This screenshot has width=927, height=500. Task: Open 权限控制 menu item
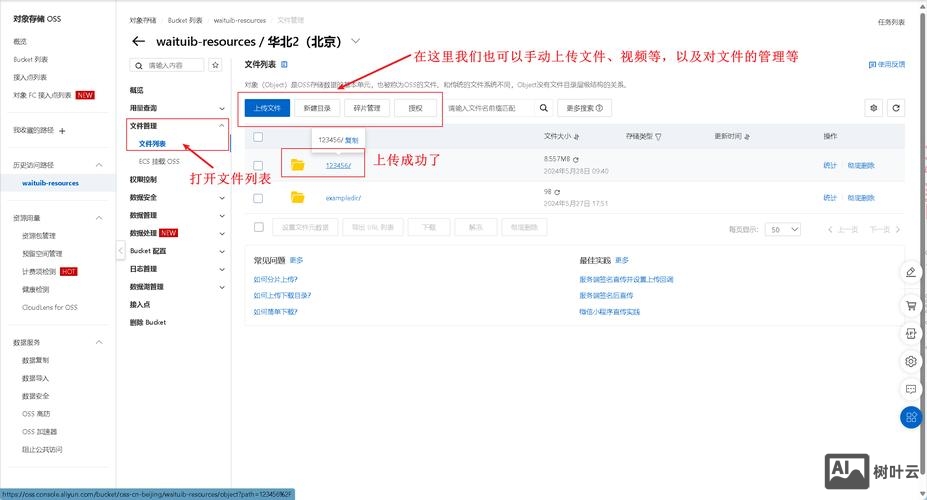(143, 180)
